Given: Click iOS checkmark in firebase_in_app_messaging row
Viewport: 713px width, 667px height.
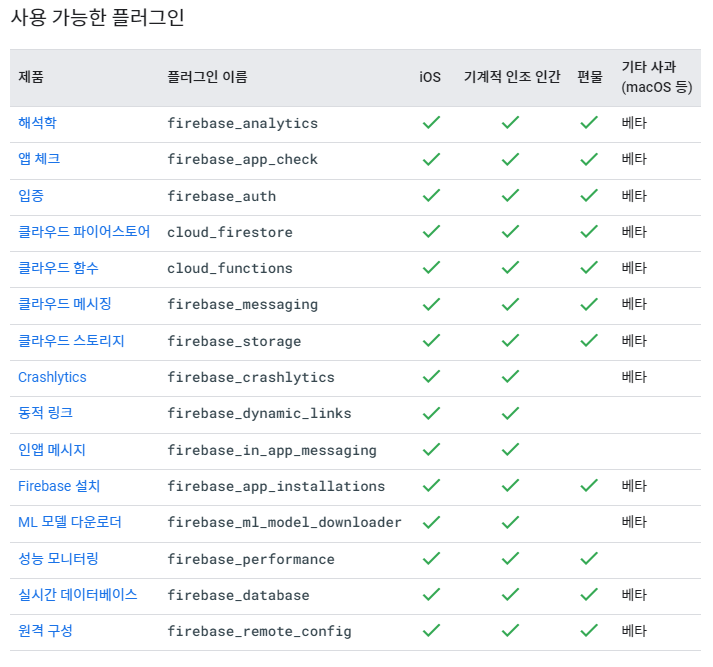Looking at the screenshot, I should [x=431, y=450].
